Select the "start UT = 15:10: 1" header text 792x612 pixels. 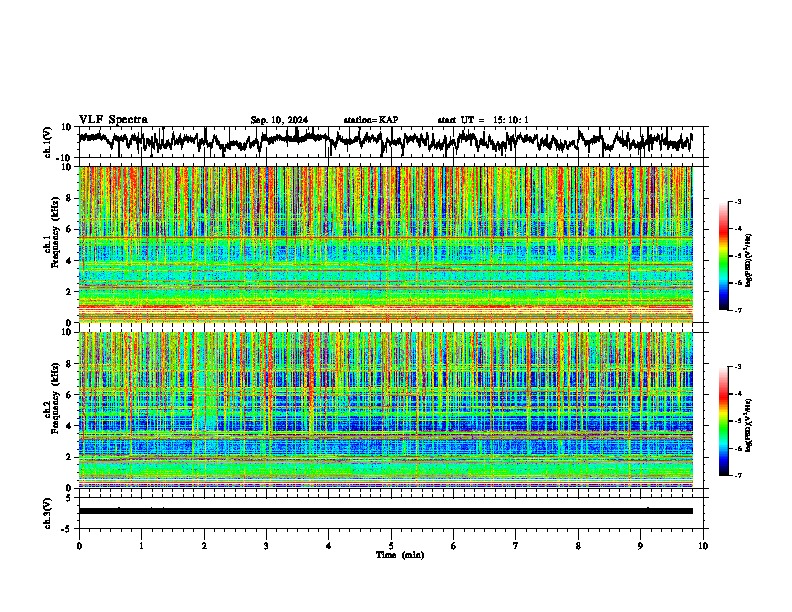pos(483,120)
